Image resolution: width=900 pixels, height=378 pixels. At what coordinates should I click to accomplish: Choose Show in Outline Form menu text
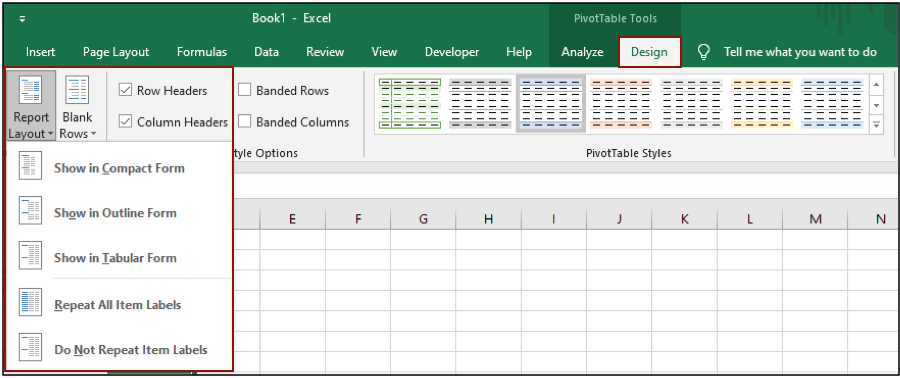tap(115, 213)
